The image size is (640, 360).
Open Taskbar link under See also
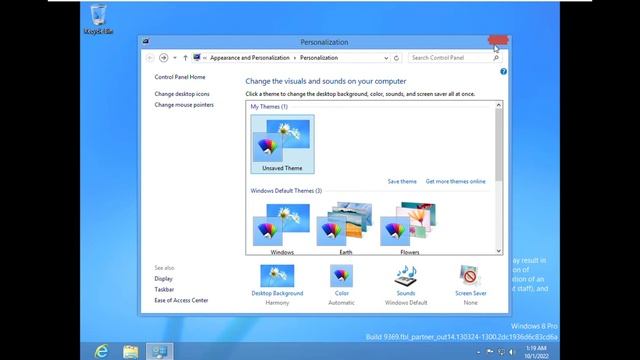coord(164,289)
